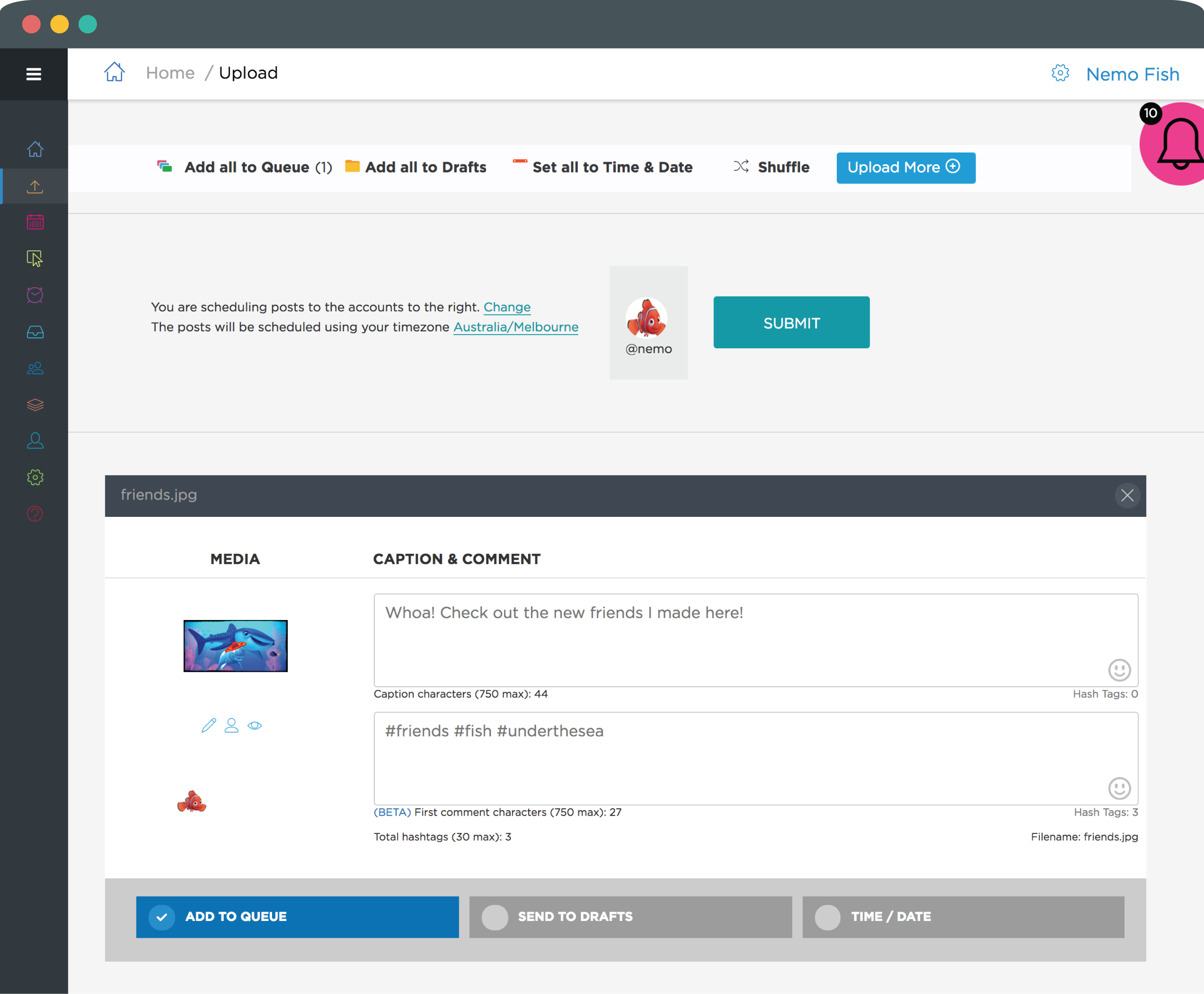This screenshot has height=994, width=1204.
Task: Open the alarm clock icon in sidebar
Action: [35, 295]
